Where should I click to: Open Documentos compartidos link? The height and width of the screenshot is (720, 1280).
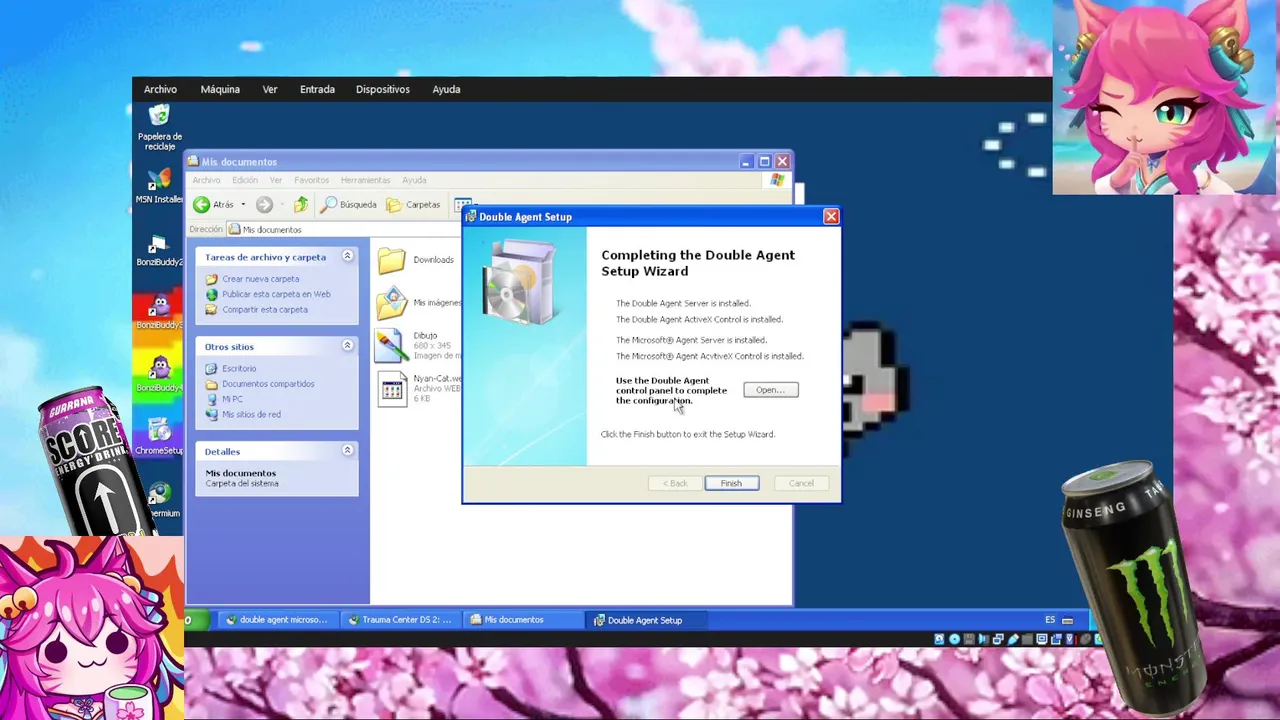pyautogui.click(x=268, y=383)
